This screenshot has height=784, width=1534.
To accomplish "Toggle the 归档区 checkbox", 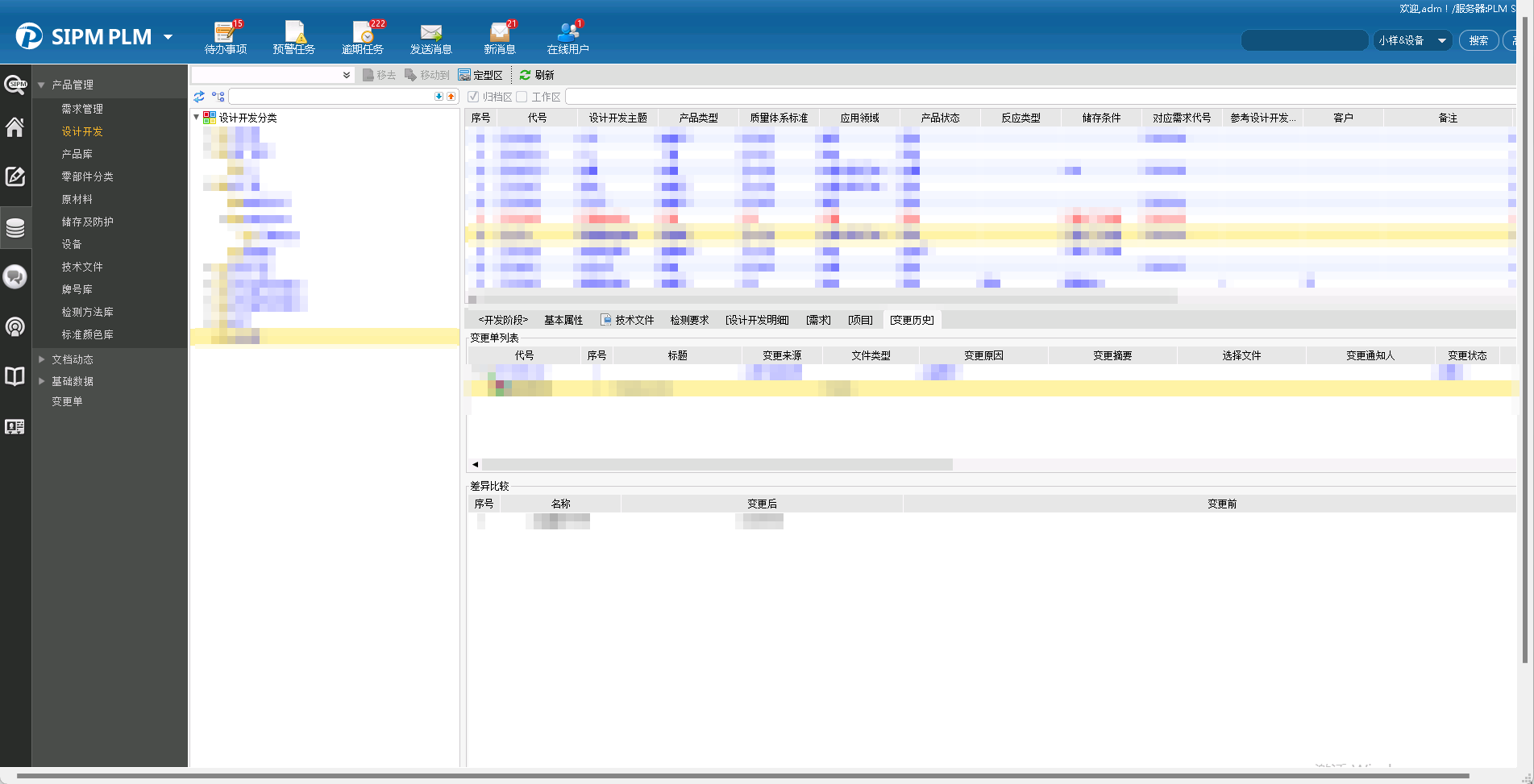I will click(473, 97).
